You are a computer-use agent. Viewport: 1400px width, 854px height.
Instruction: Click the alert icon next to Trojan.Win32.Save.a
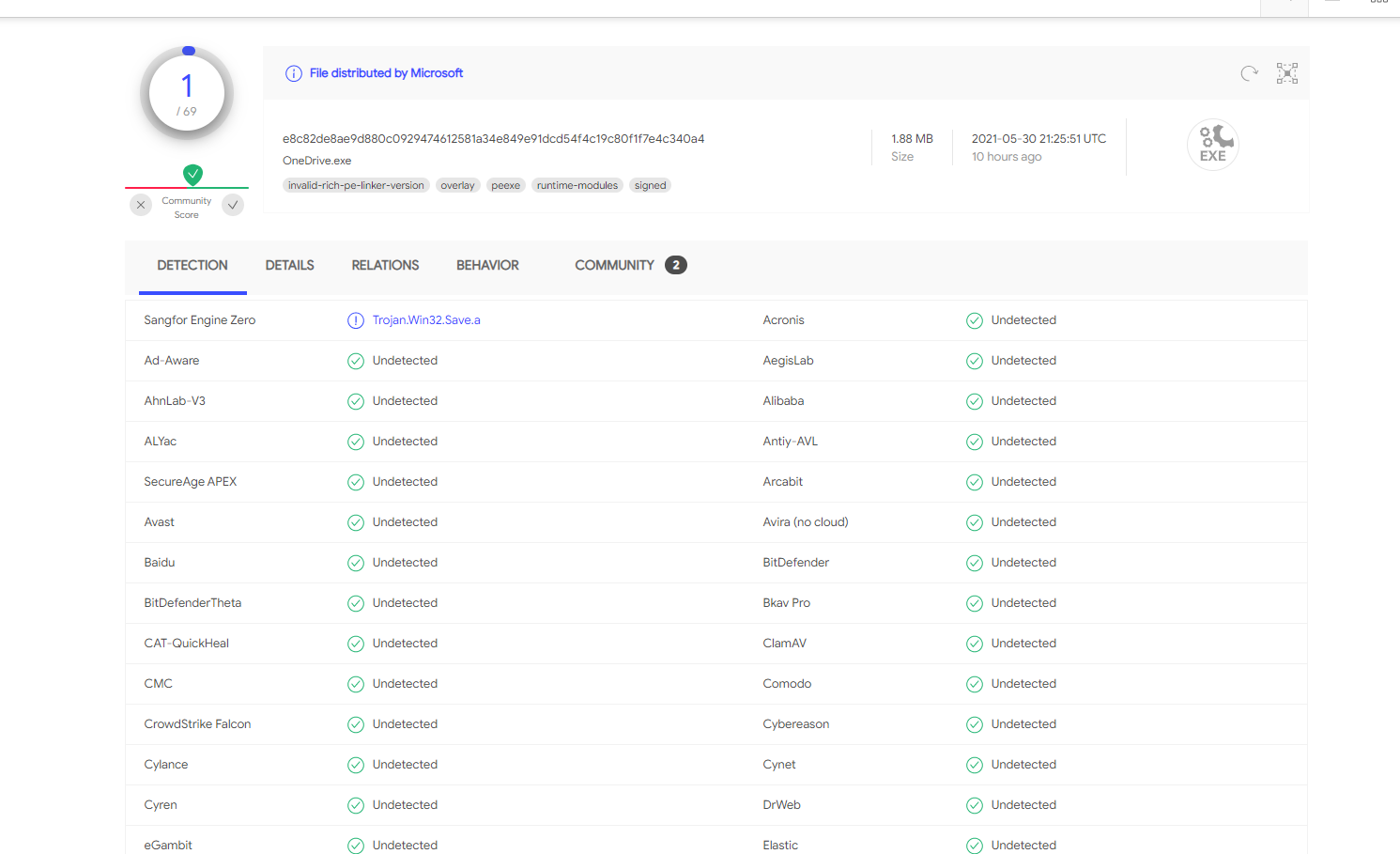coord(356,320)
